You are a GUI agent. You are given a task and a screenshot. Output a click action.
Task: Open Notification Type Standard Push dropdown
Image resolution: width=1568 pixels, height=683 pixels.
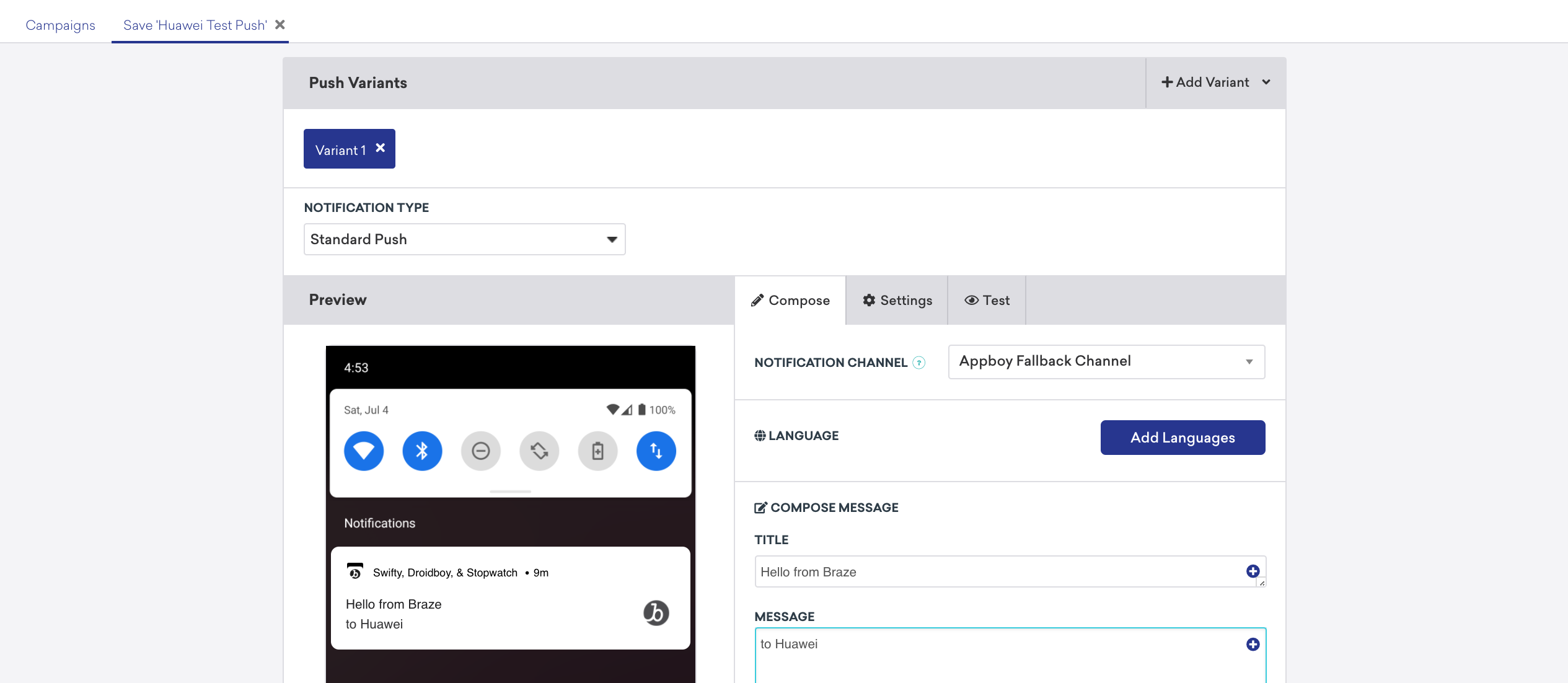(465, 239)
